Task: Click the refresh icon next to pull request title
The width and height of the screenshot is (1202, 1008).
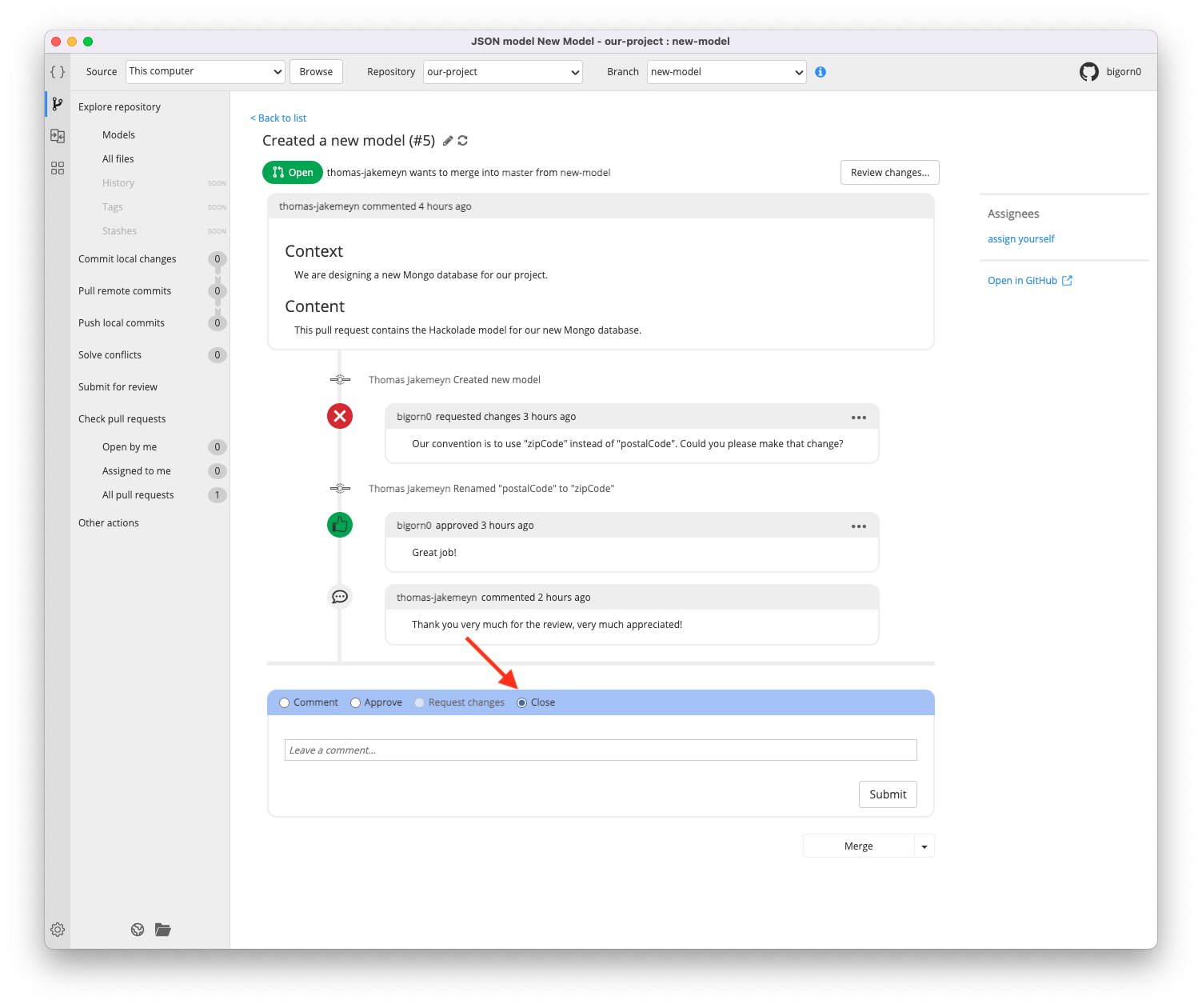Action: tap(463, 140)
